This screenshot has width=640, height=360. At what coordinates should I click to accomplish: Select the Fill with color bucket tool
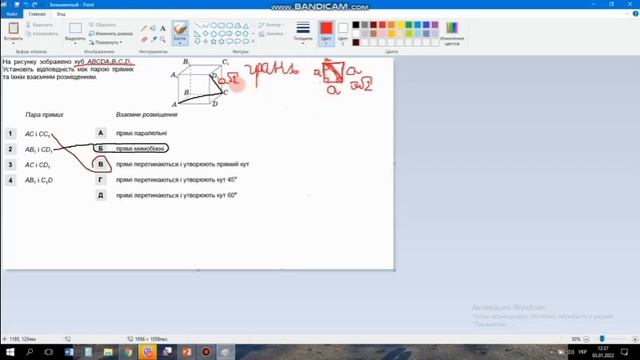click(153, 28)
